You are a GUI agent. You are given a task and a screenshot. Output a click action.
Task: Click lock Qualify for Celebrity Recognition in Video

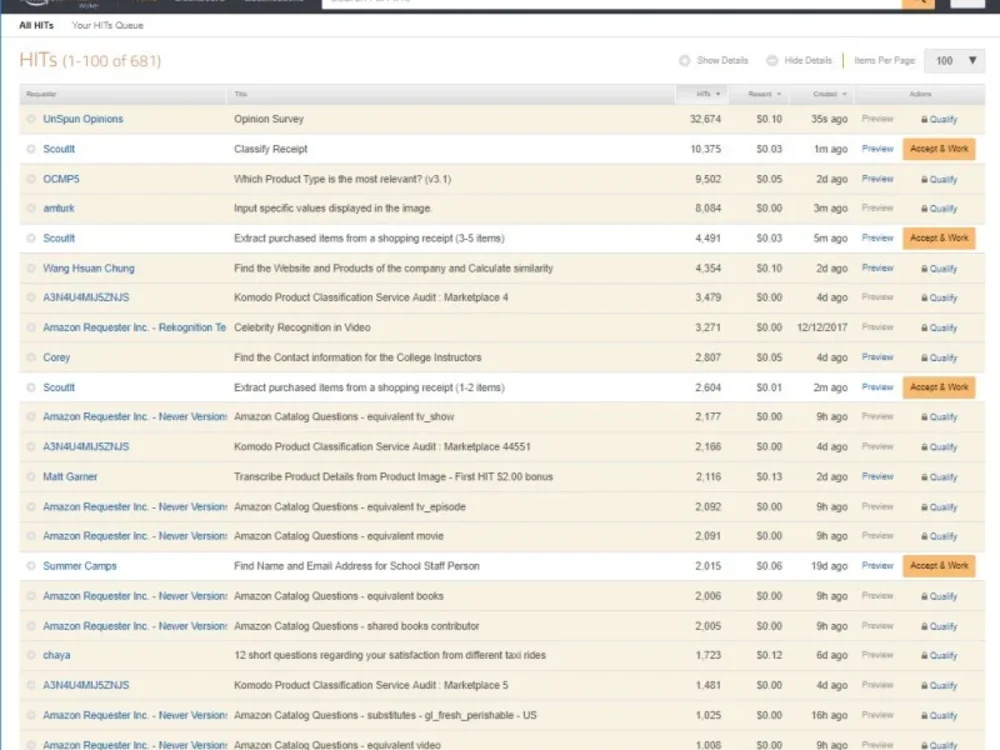tap(939, 328)
